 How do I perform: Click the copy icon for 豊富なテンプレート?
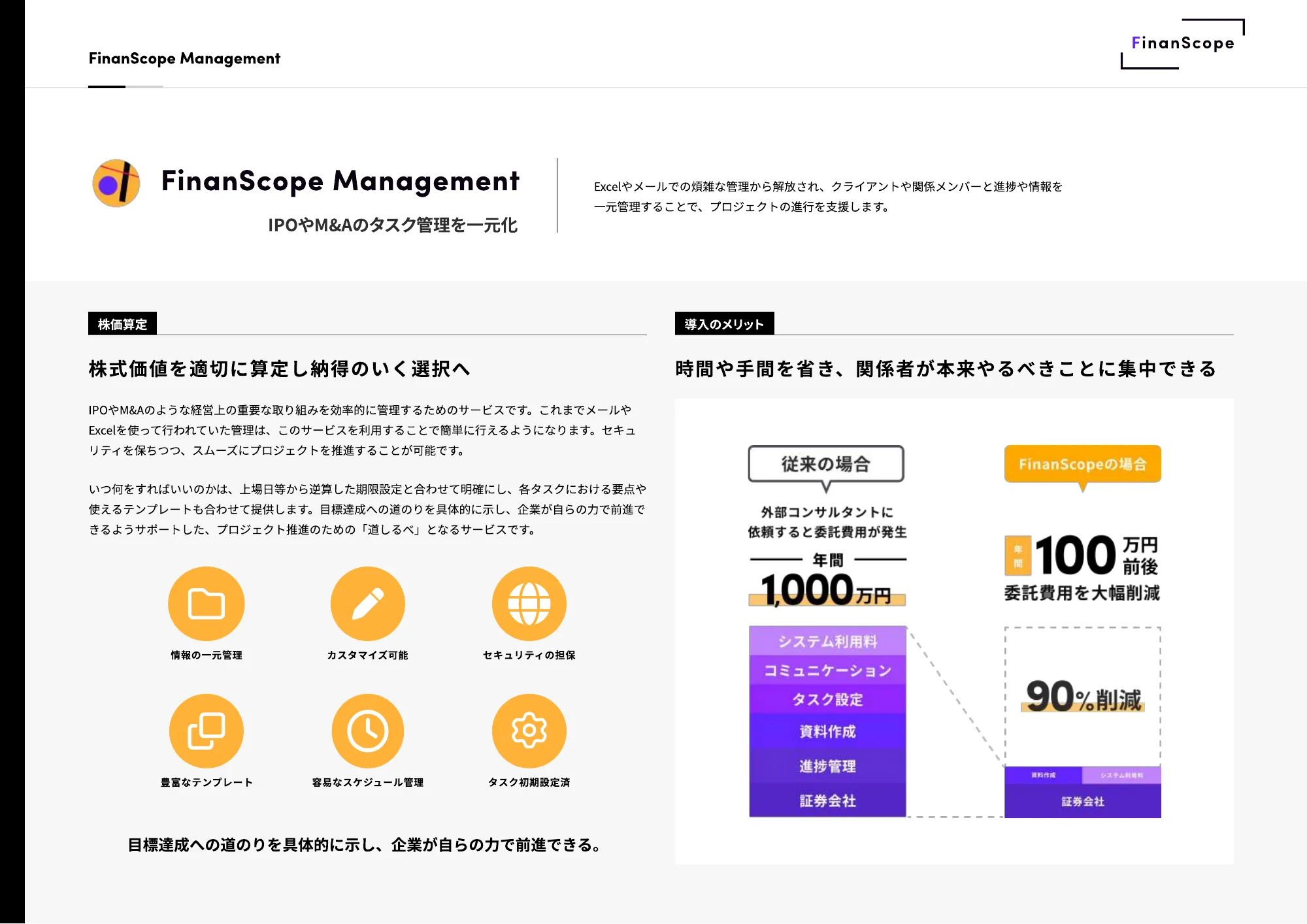207,731
